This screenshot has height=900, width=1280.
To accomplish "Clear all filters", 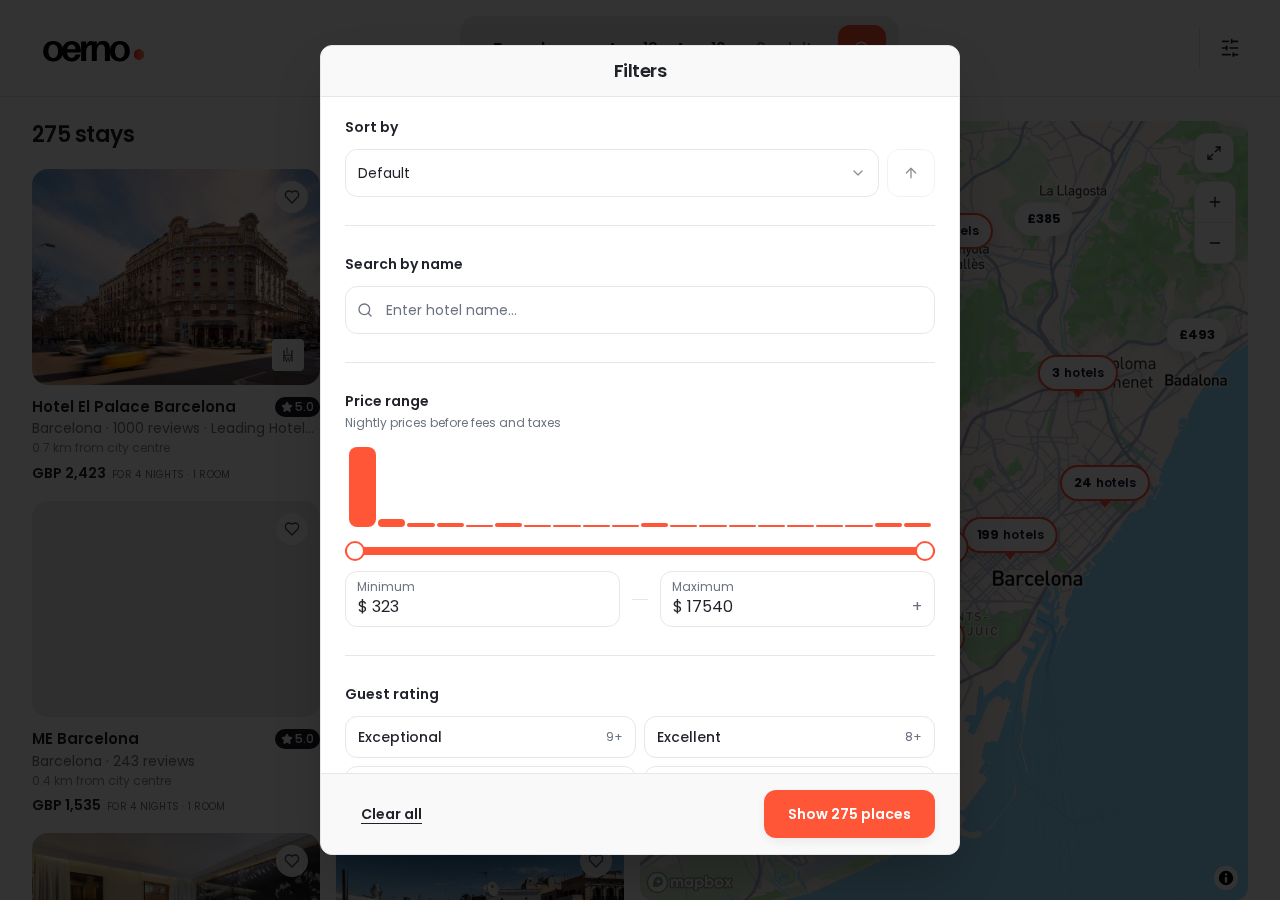I will (391, 814).
